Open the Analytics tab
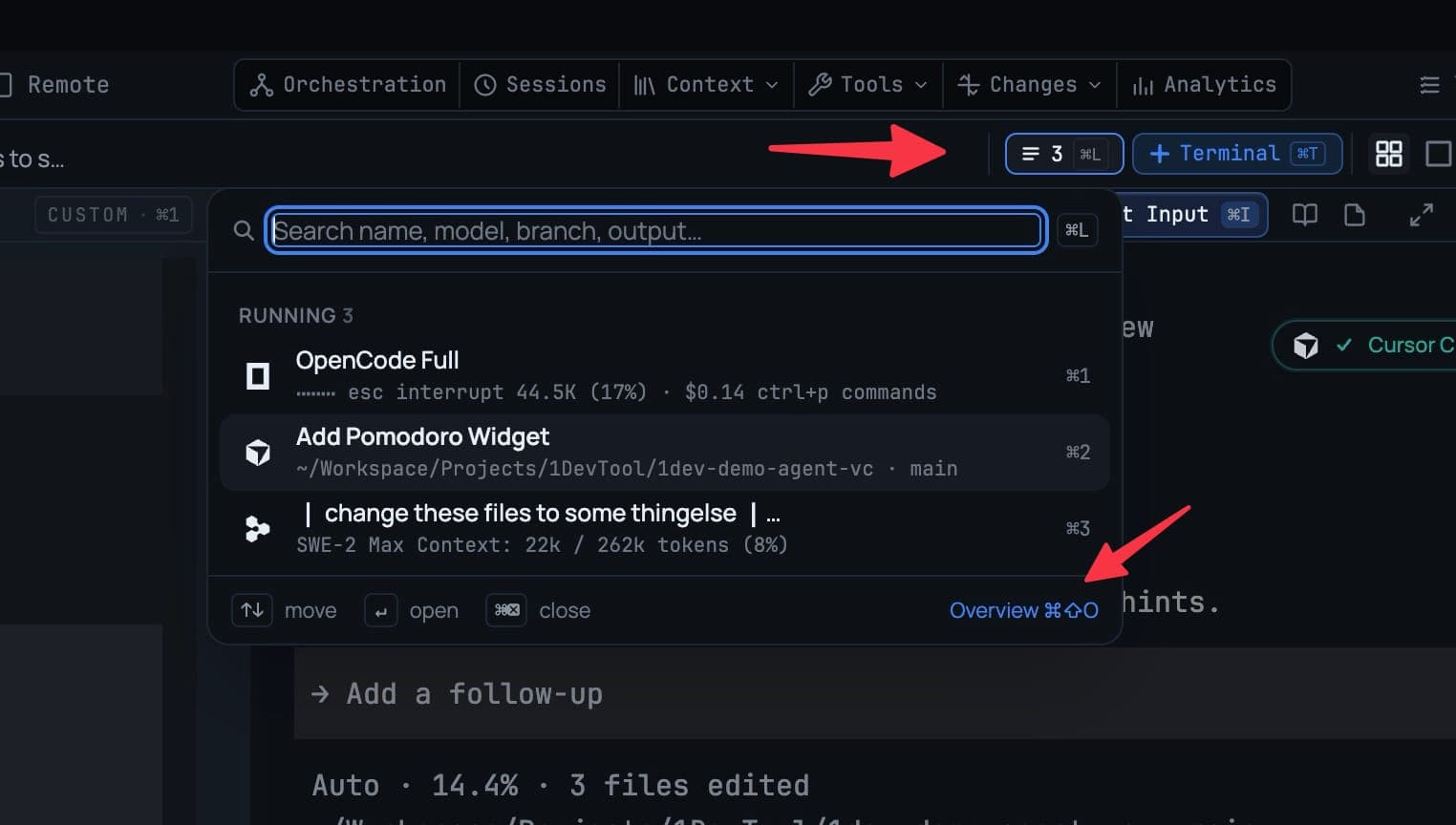This screenshot has height=825, width=1456. 1204,85
